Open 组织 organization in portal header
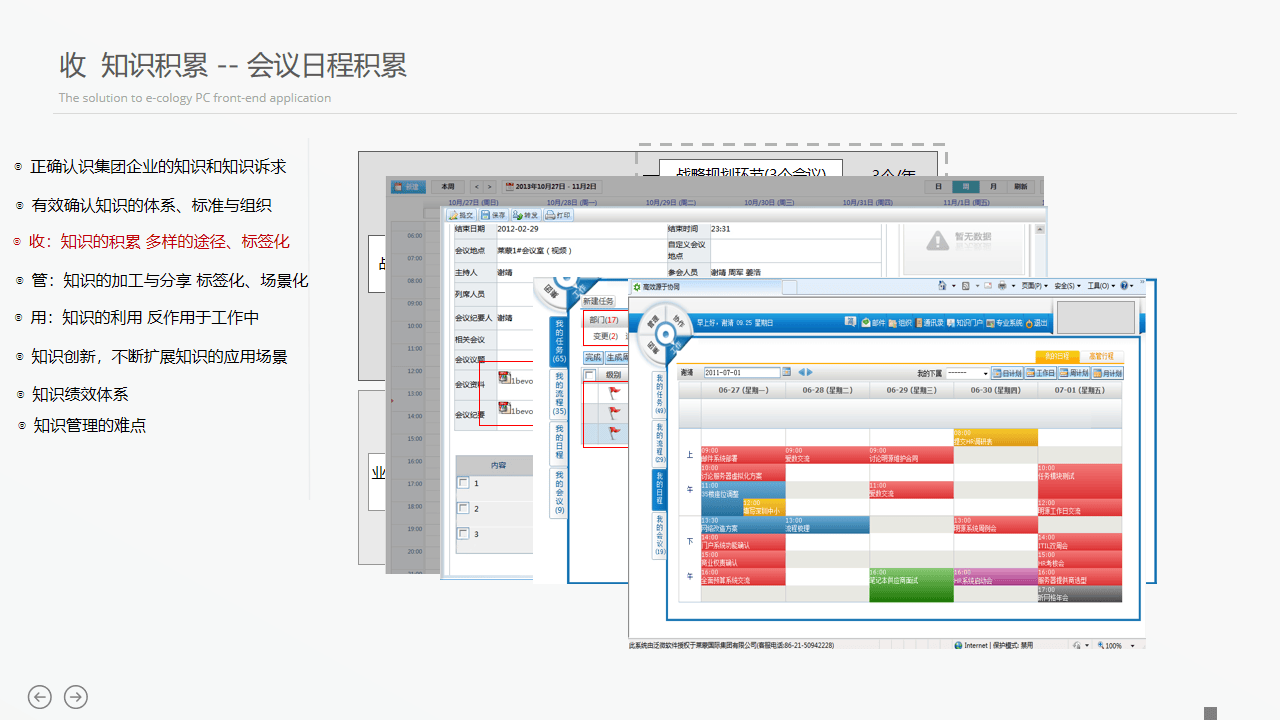Viewport: 1280px width, 720px height. [900, 323]
